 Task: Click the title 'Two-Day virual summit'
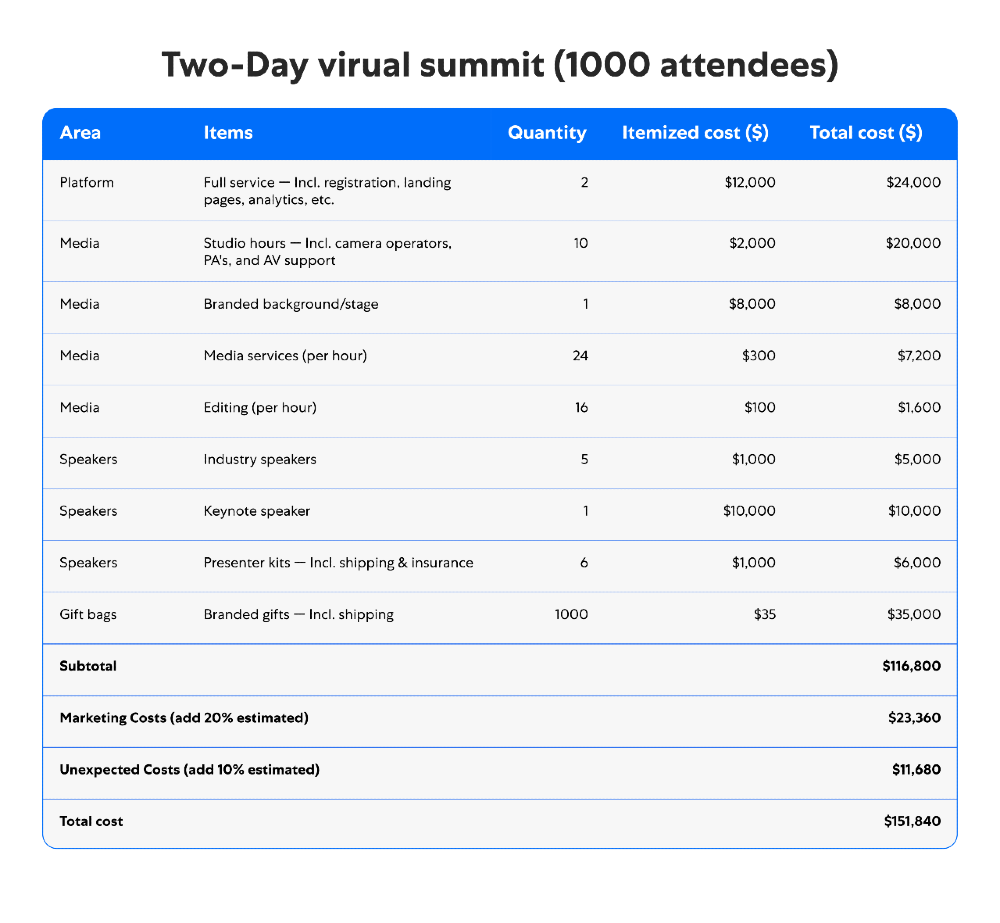coord(499,65)
